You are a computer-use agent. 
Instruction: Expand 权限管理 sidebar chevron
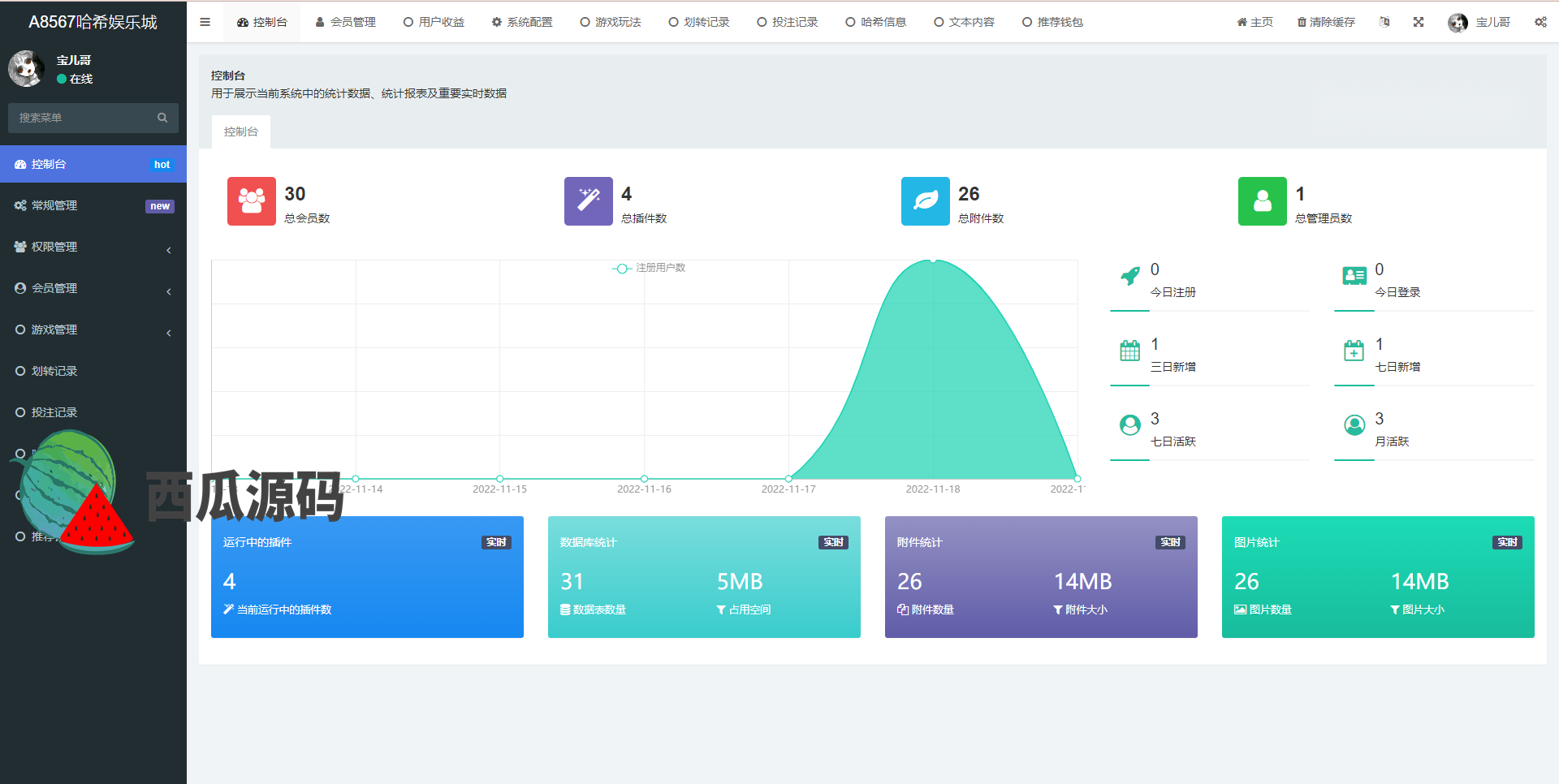pos(169,250)
